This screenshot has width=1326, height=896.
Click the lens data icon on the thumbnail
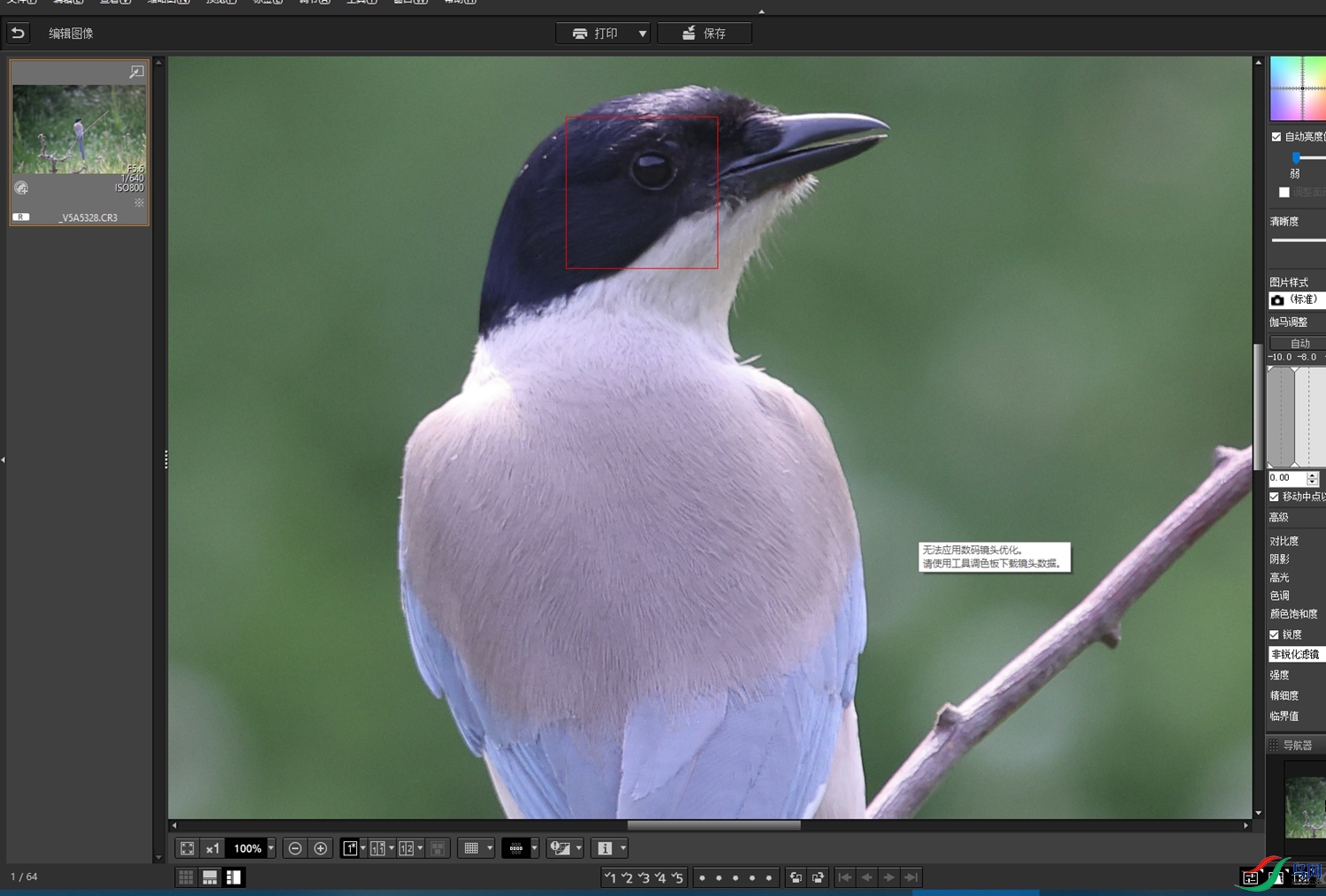coord(21,187)
